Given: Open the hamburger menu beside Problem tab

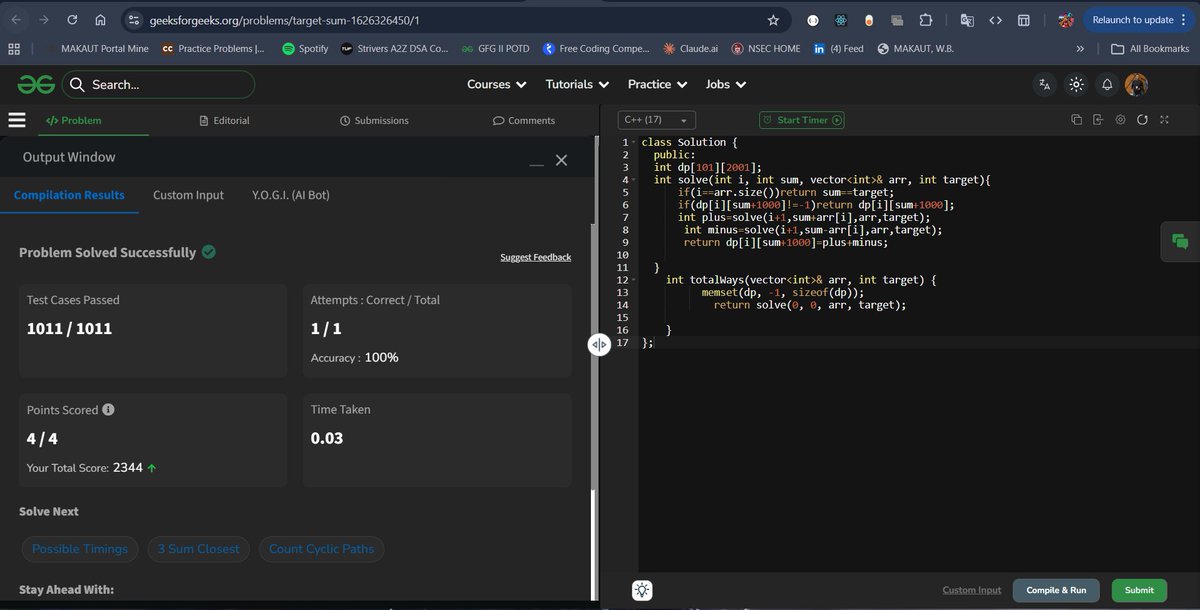Looking at the screenshot, I should click(16, 120).
